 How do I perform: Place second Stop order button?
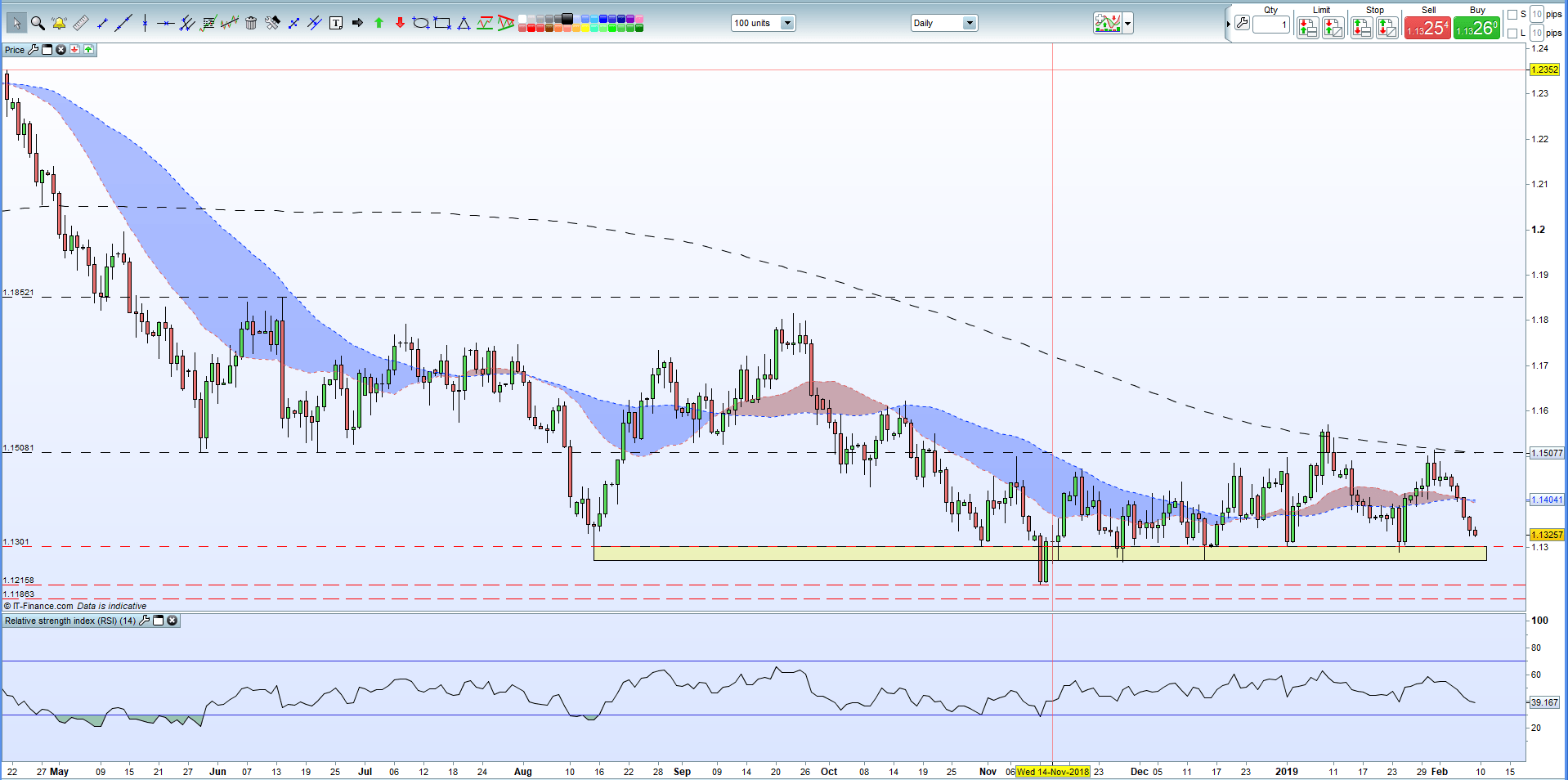(x=1387, y=28)
